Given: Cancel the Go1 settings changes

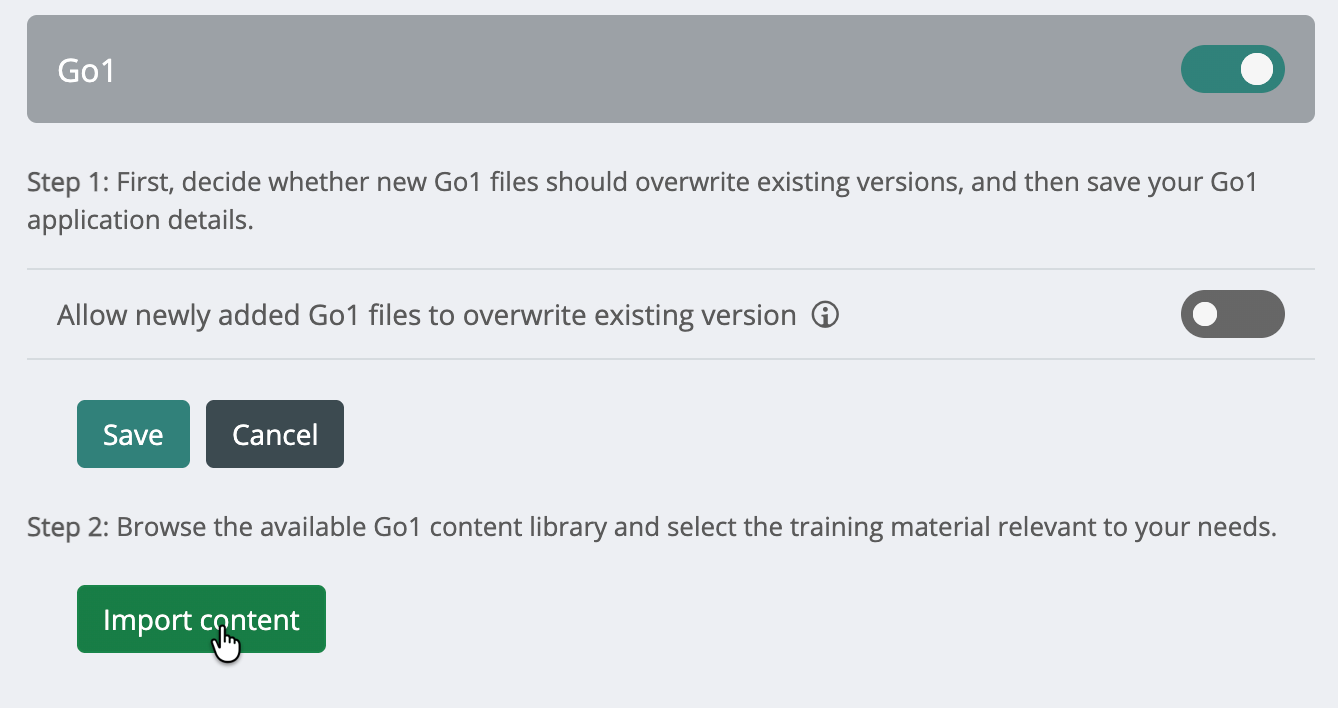Looking at the screenshot, I should point(275,434).
